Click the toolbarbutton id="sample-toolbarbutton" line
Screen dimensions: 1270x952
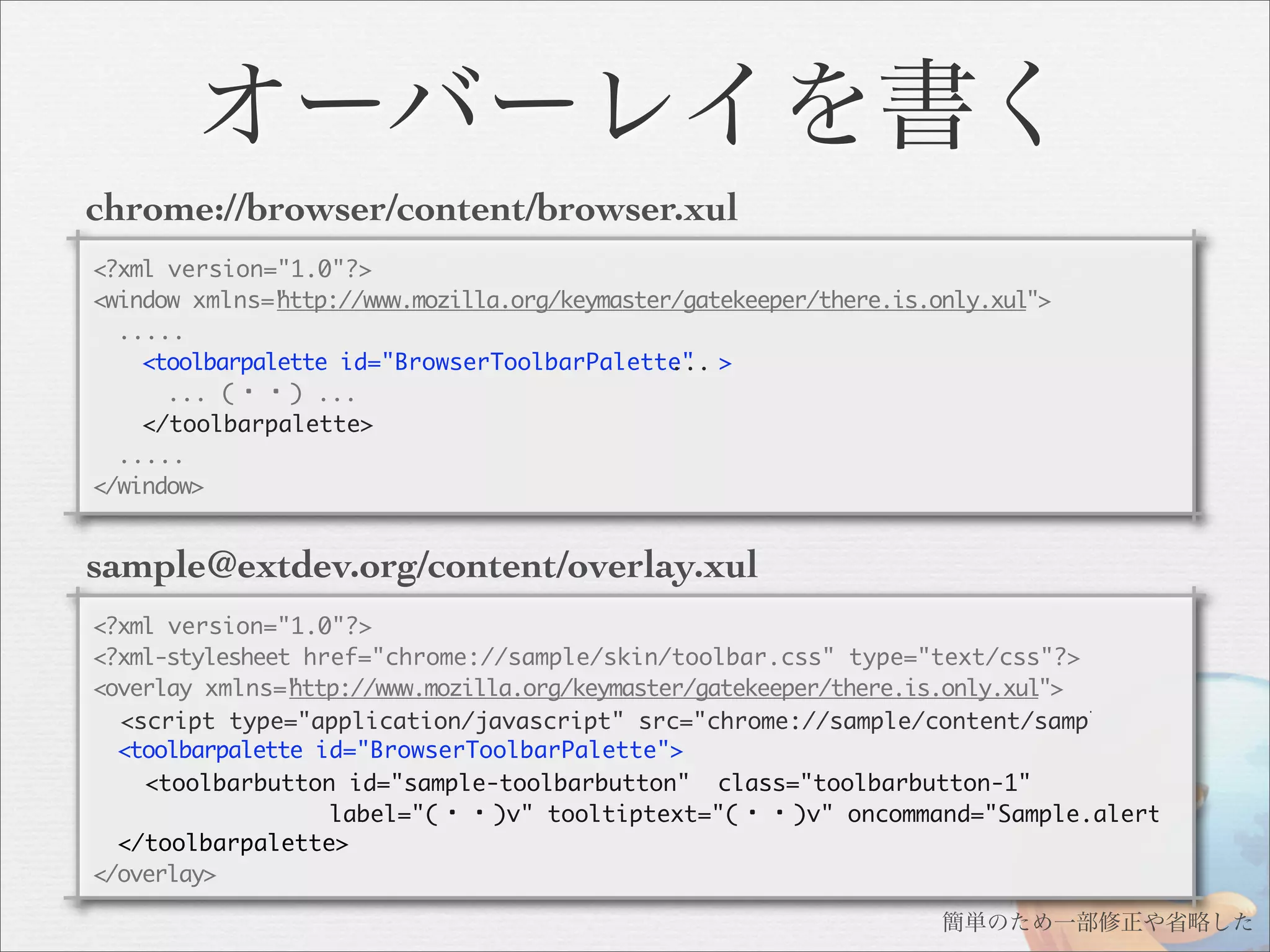588,783
